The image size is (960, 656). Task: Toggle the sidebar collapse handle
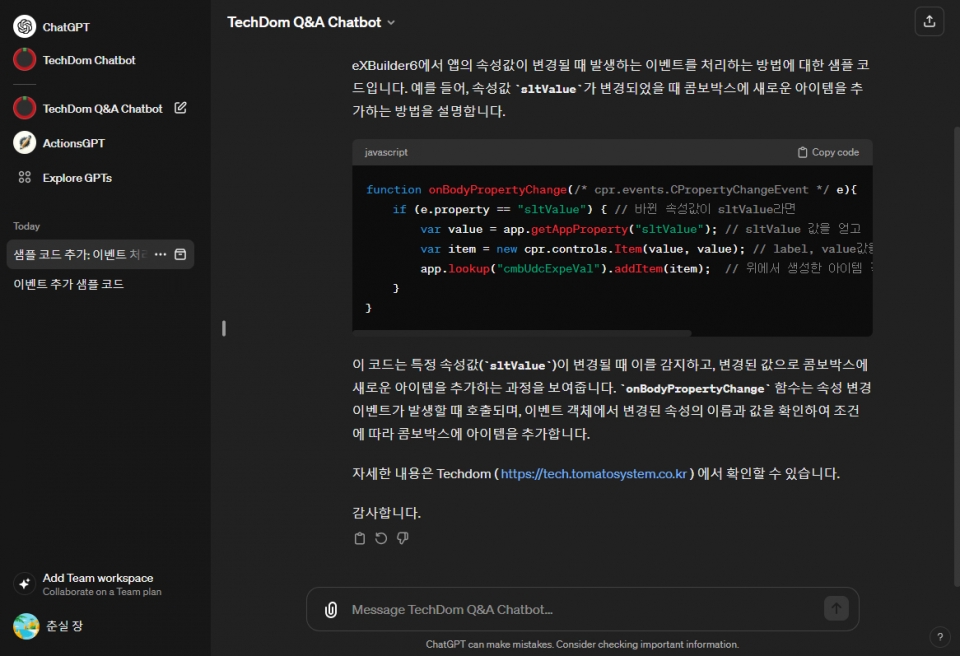point(224,328)
